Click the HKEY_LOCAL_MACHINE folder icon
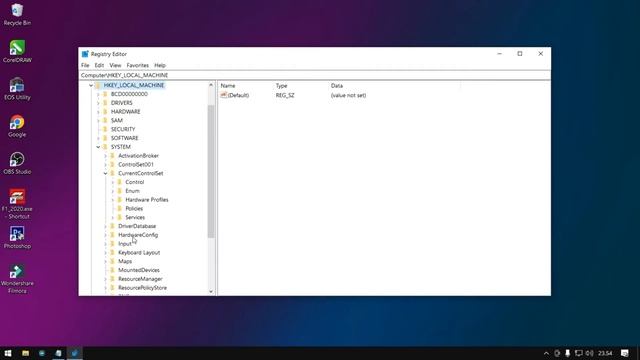Screen dimensions: 640x360 (98, 85)
